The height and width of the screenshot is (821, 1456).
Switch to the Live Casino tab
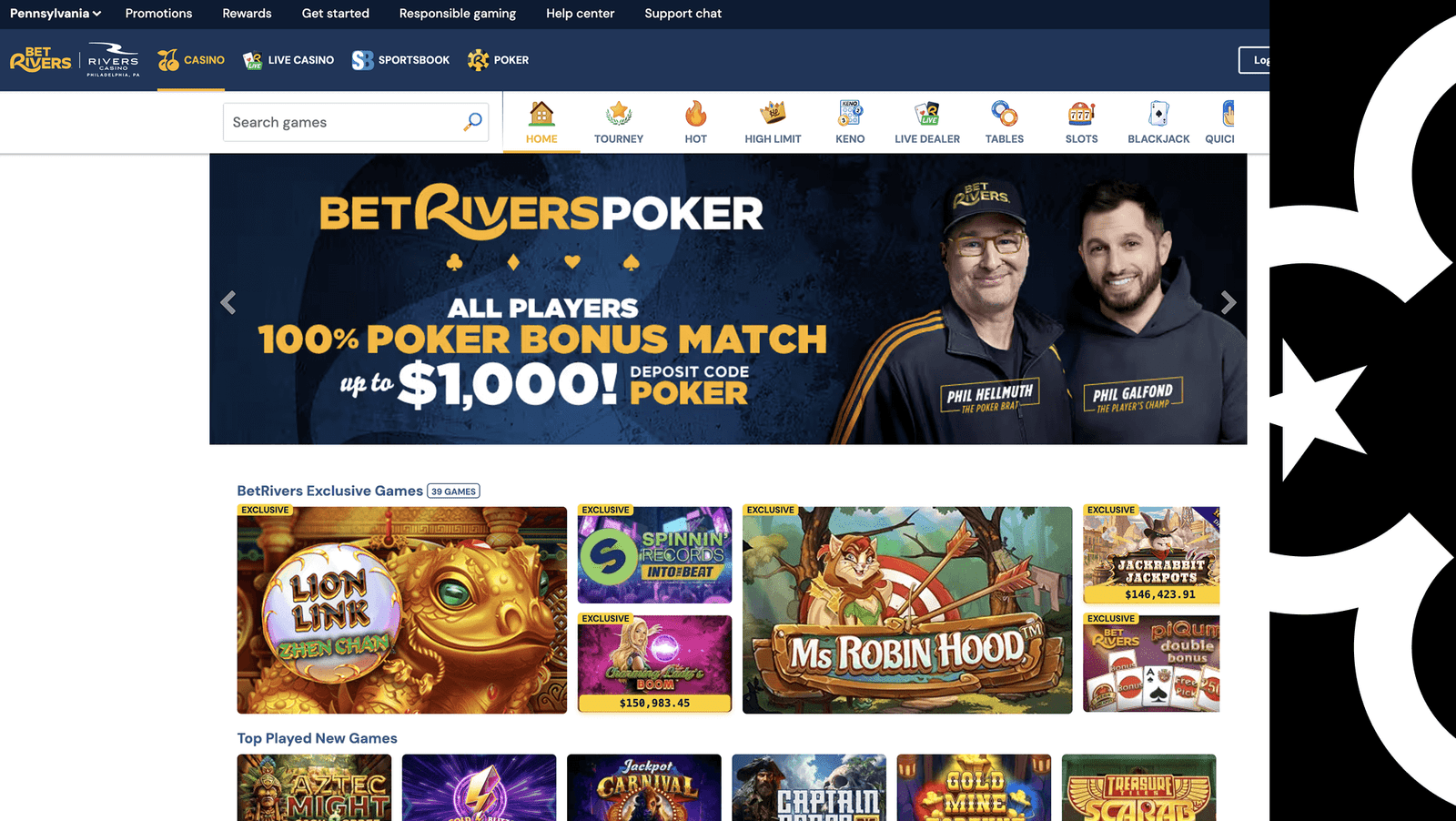288,60
